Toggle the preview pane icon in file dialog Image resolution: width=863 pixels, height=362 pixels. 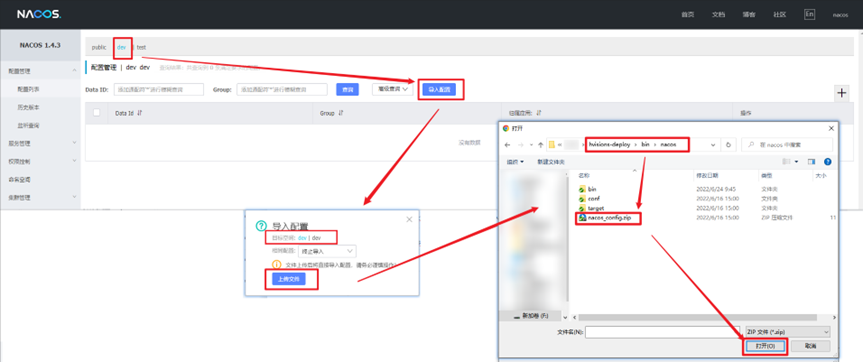coord(811,162)
